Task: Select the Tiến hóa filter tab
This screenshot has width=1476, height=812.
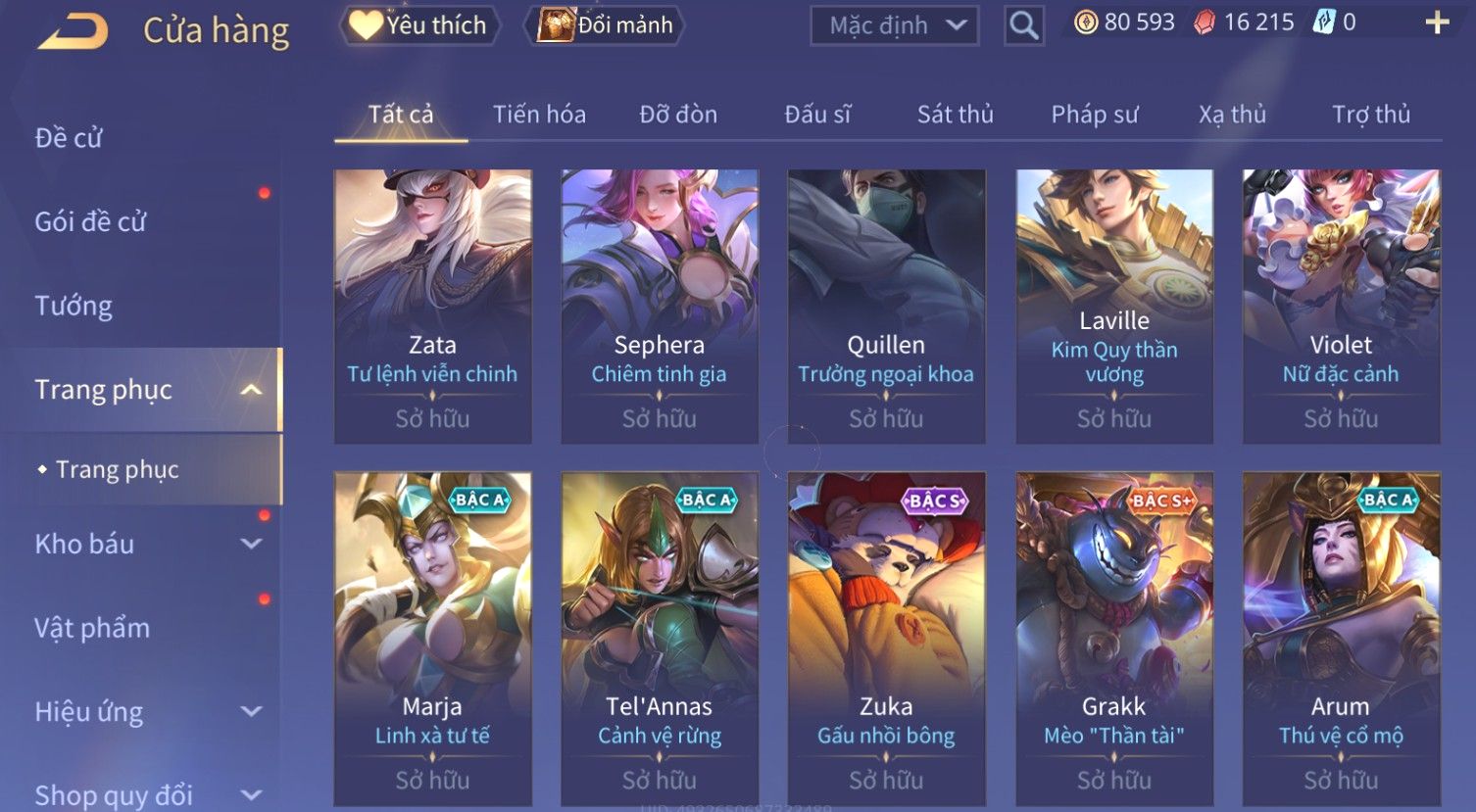Action: click(x=539, y=115)
